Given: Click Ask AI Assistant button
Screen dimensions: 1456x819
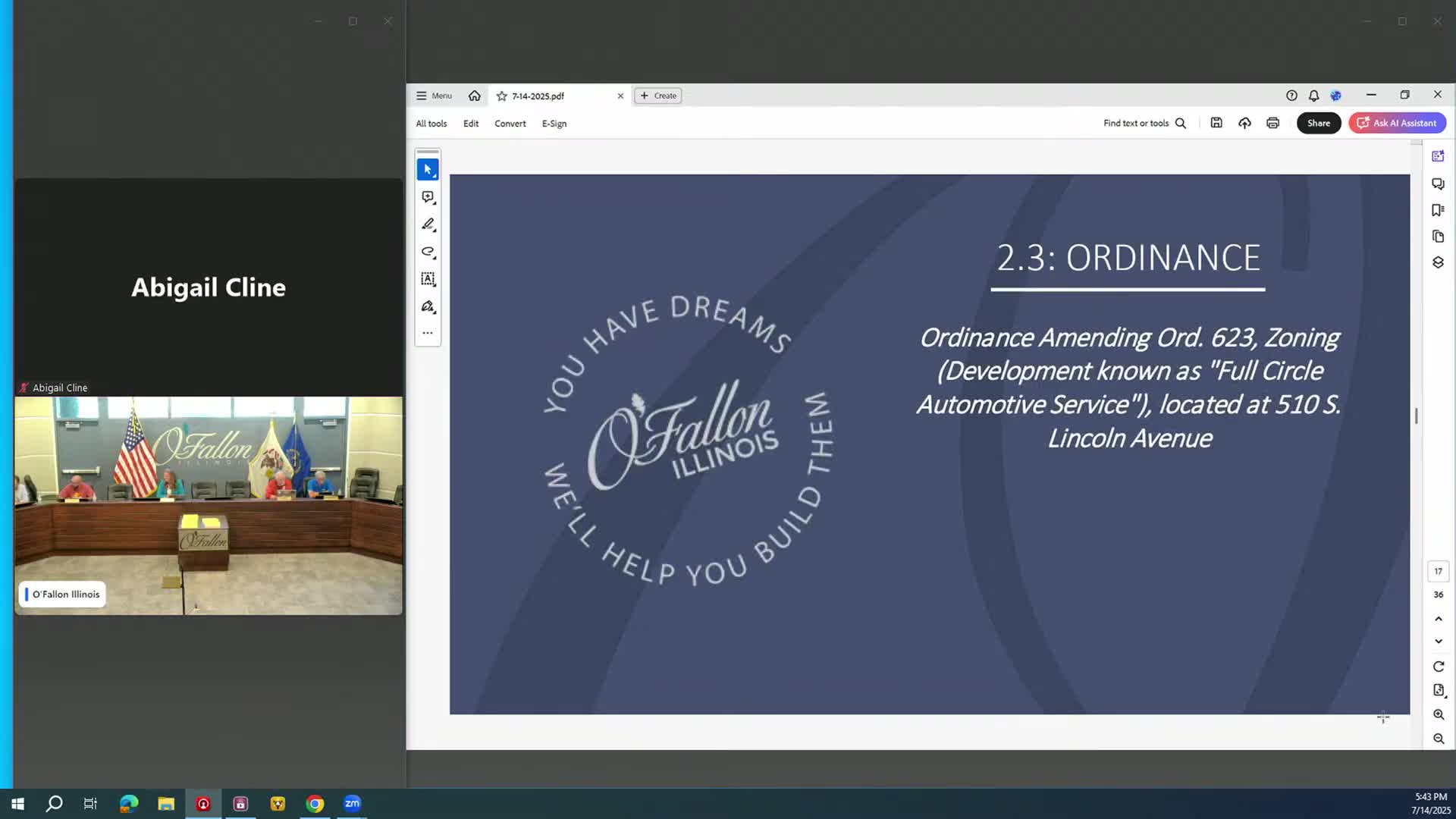Looking at the screenshot, I should pos(1397,123).
